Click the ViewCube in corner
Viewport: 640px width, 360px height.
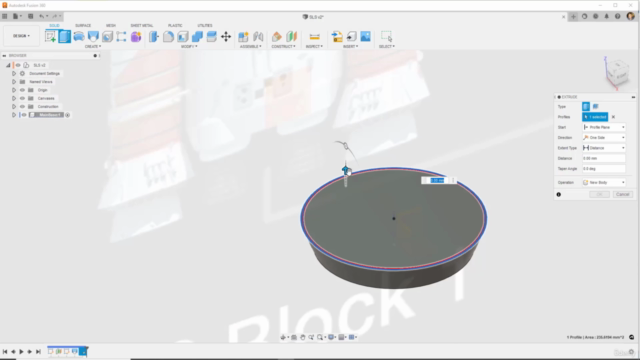coord(616,74)
